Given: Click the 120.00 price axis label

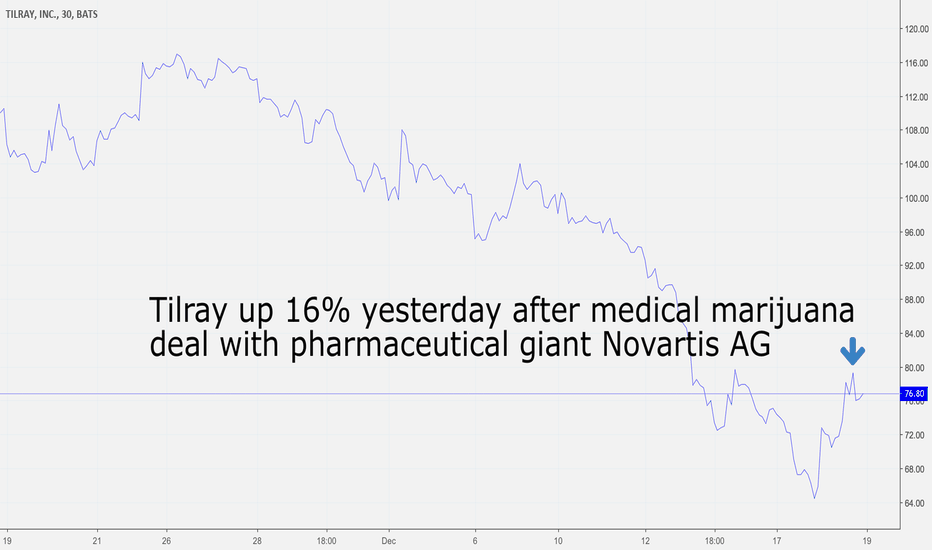Looking at the screenshot, I should [916, 29].
